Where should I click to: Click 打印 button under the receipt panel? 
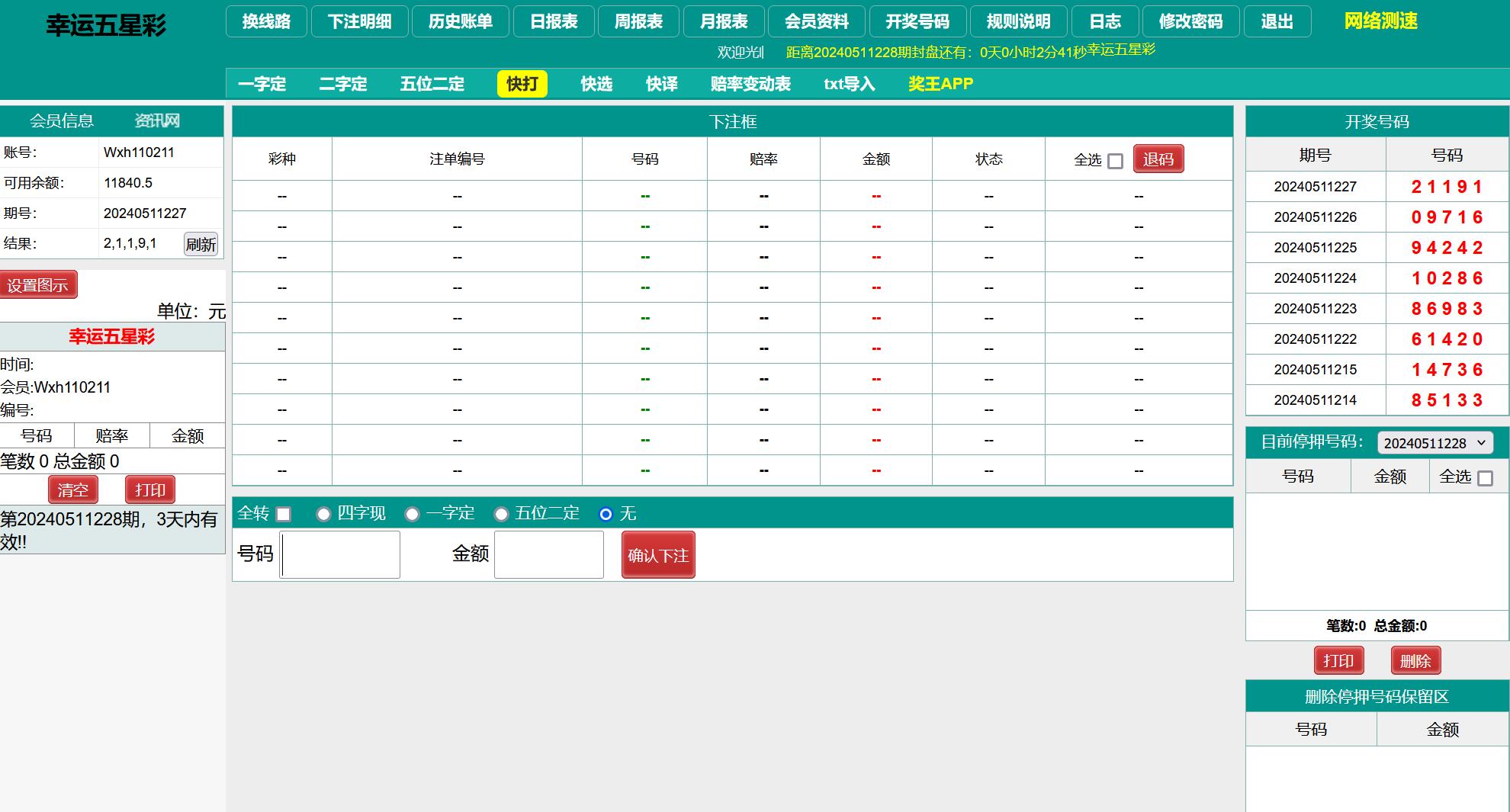tap(149, 489)
